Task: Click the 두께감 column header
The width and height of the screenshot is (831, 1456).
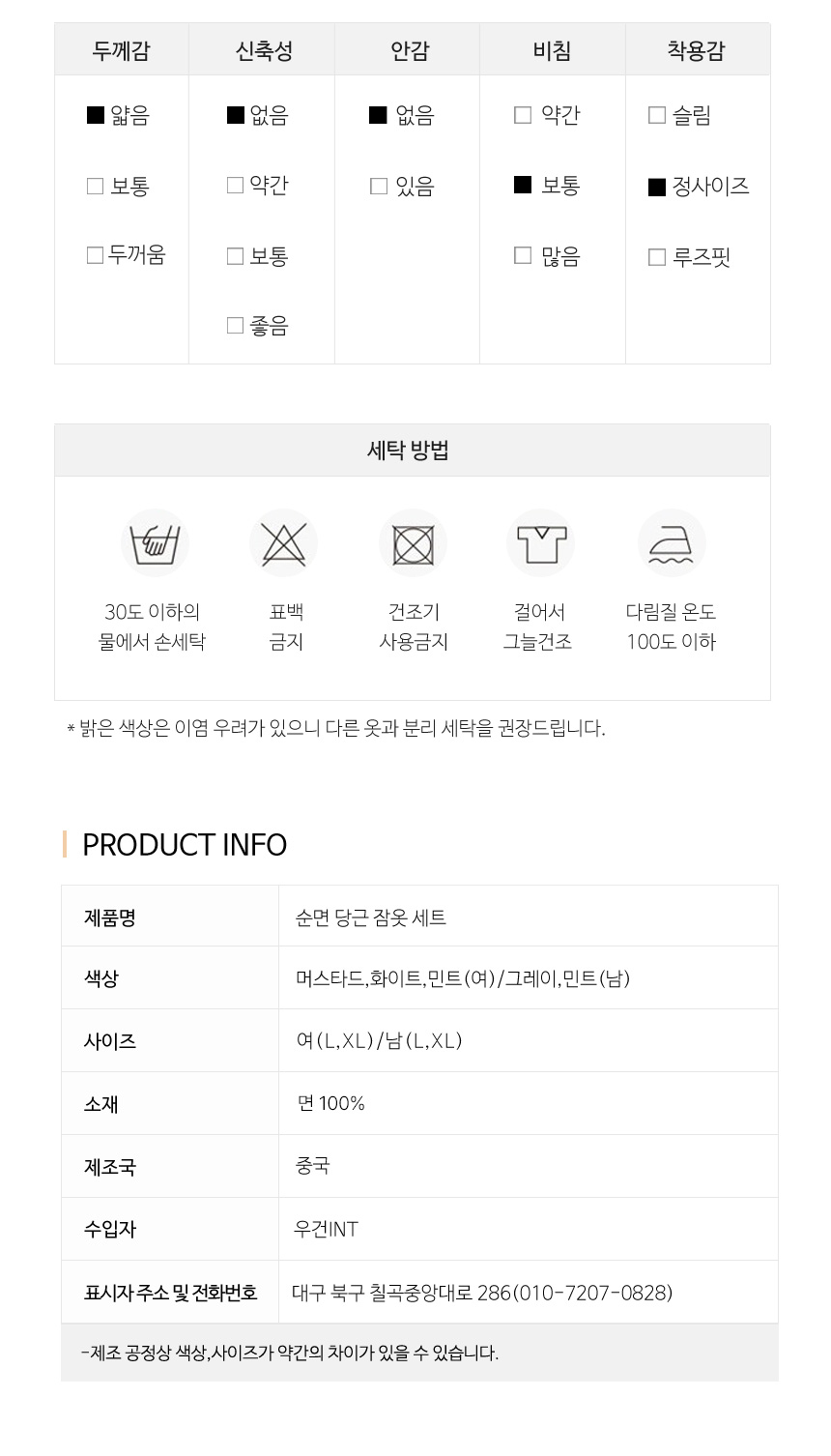Action: (x=121, y=50)
